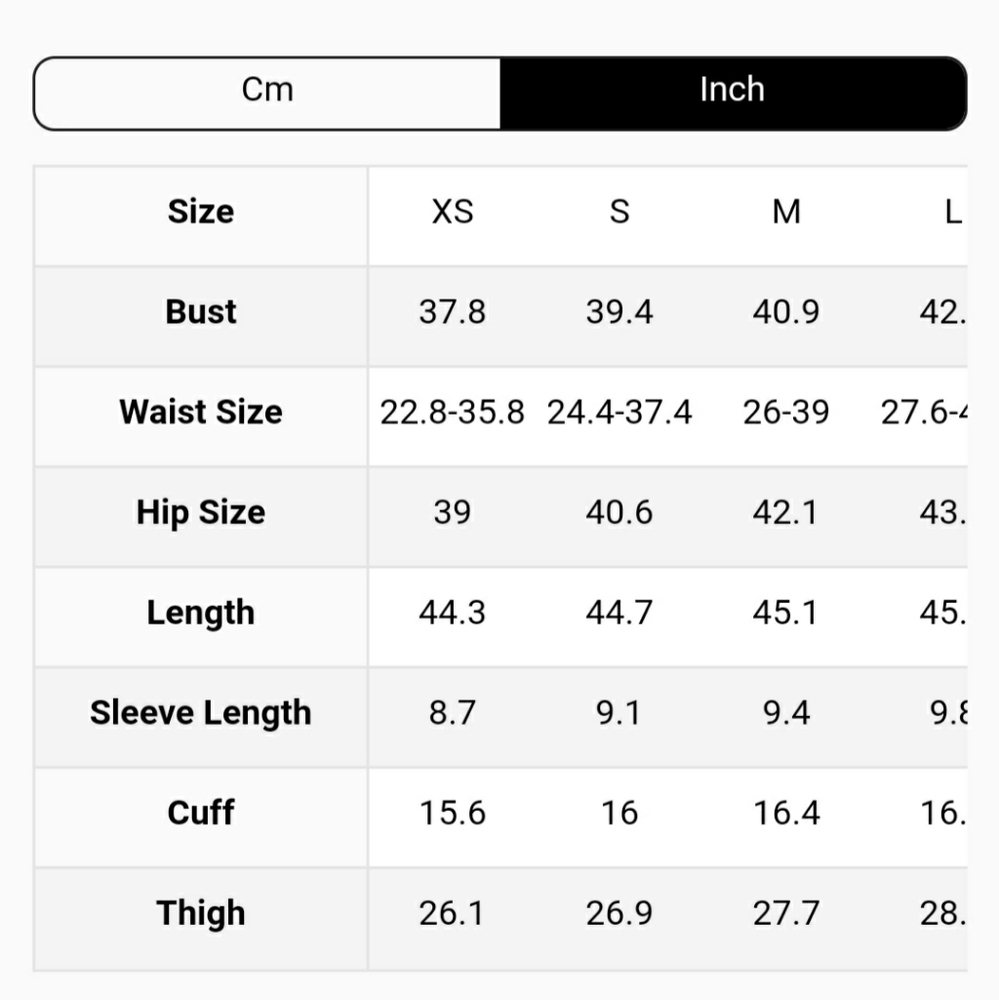The image size is (999, 1000).
Task: Click the Hip Size row label
Action: (201, 512)
